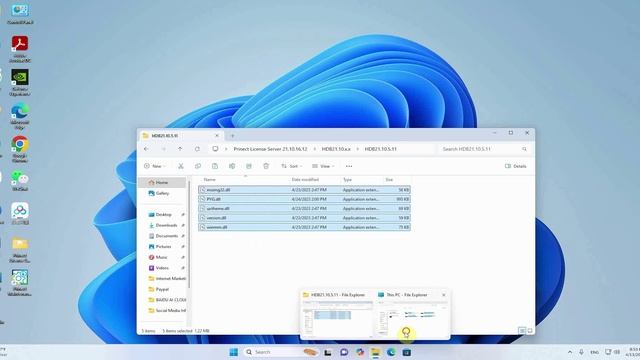The width and height of the screenshot is (640, 360).
Task: Select the PYG.dll file
Action: (x=304, y=199)
